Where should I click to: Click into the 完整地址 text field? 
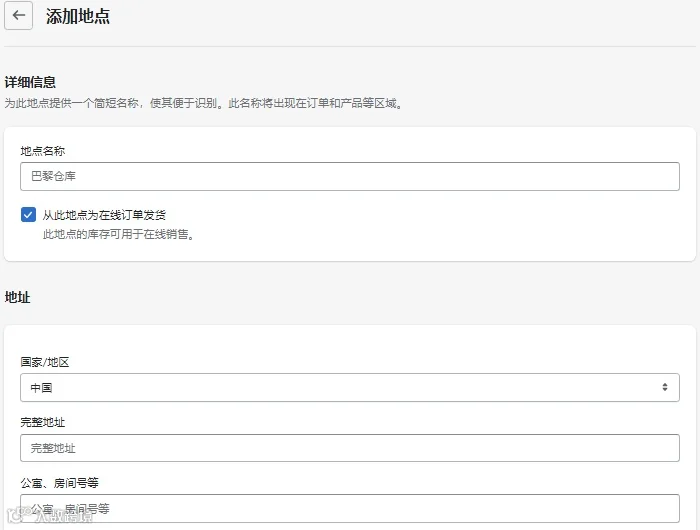pyautogui.click(x=350, y=448)
